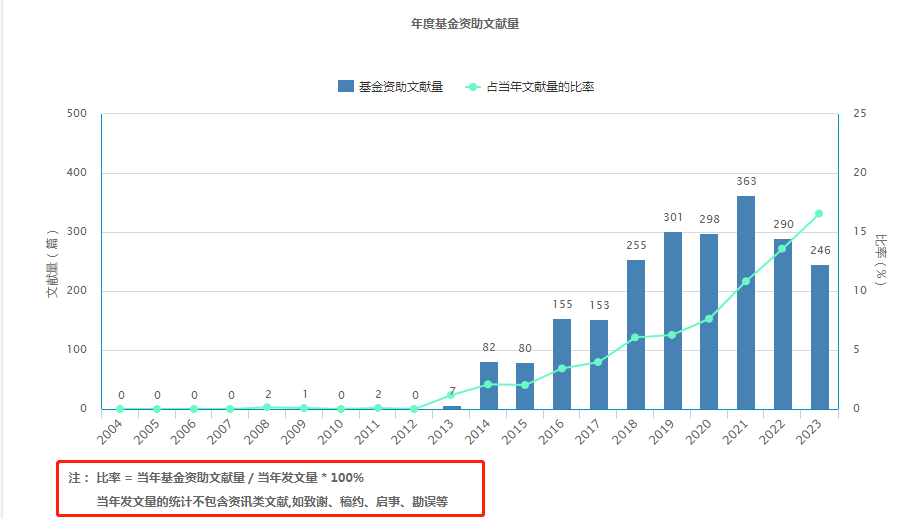Click the 2023 bar labeled 246
This screenshot has width=913, height=519.
[819, 337]
